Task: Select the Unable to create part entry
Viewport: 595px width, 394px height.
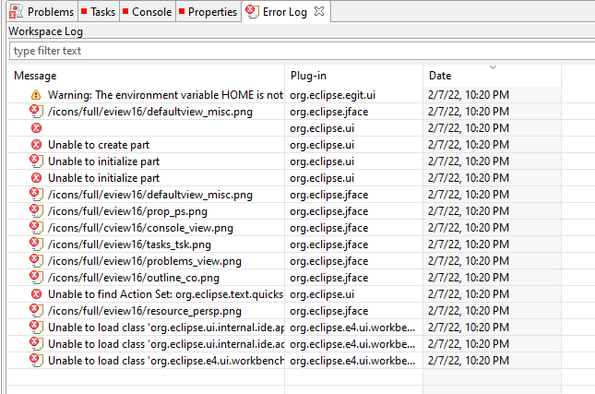Action: click(x=99, y=145)
